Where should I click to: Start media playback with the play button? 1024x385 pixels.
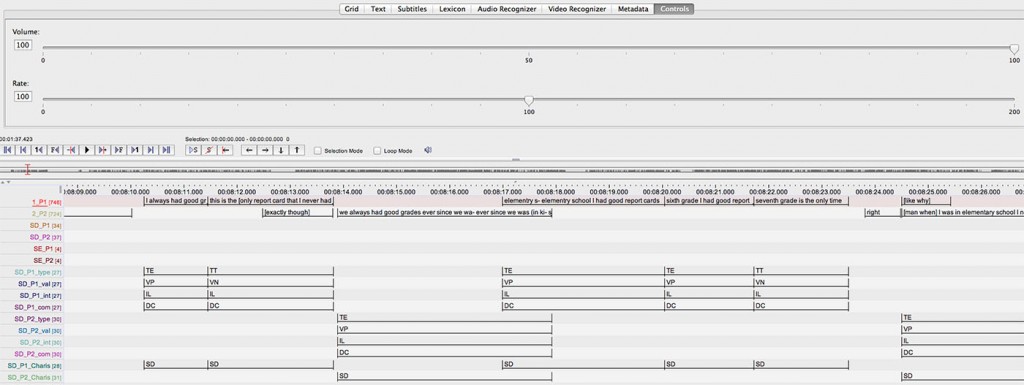click(x=87, y=150)
